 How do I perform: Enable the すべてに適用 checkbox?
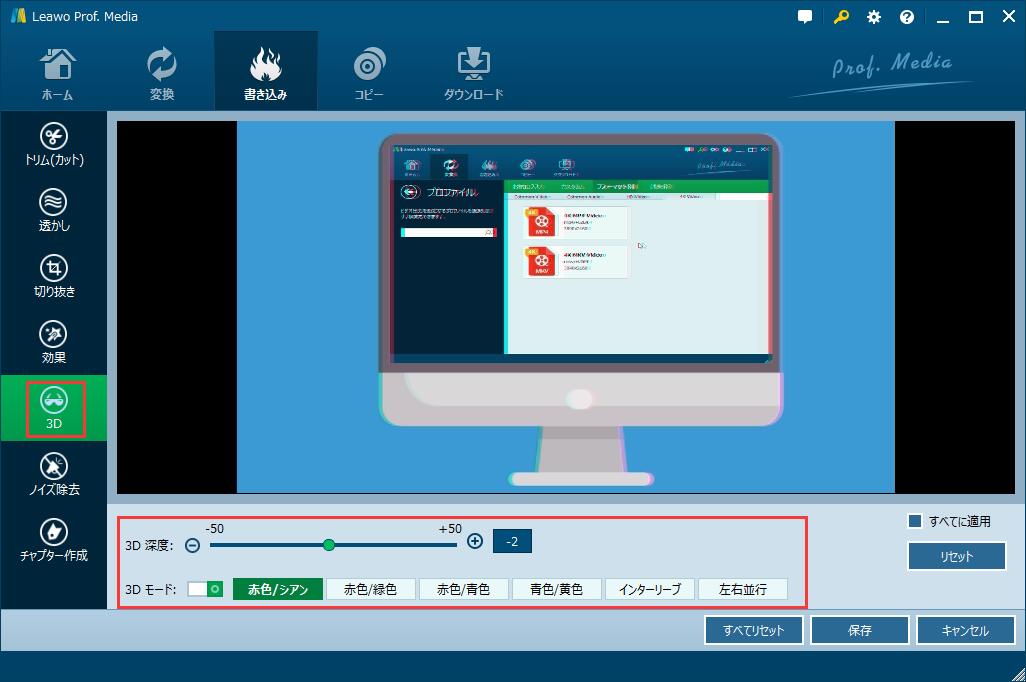(915, 521)
